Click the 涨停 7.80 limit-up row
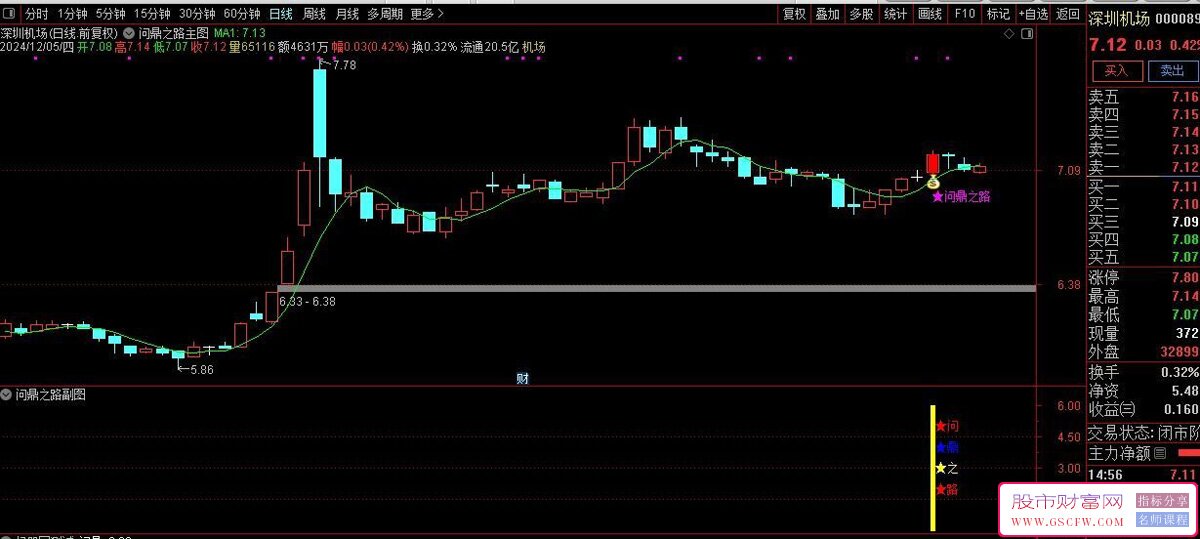This screenshot has height=539, width=1200. point(1144,278)
